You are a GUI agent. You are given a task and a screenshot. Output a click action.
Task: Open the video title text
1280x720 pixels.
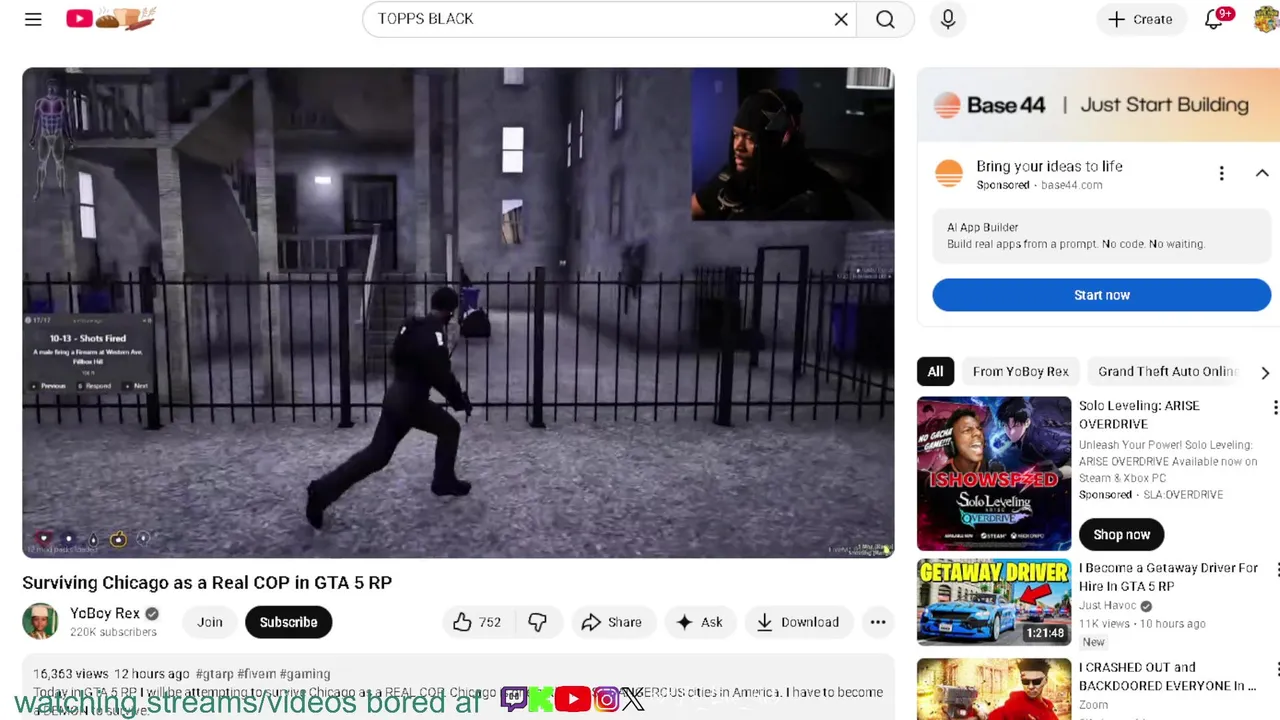click(x=207, y=582)
